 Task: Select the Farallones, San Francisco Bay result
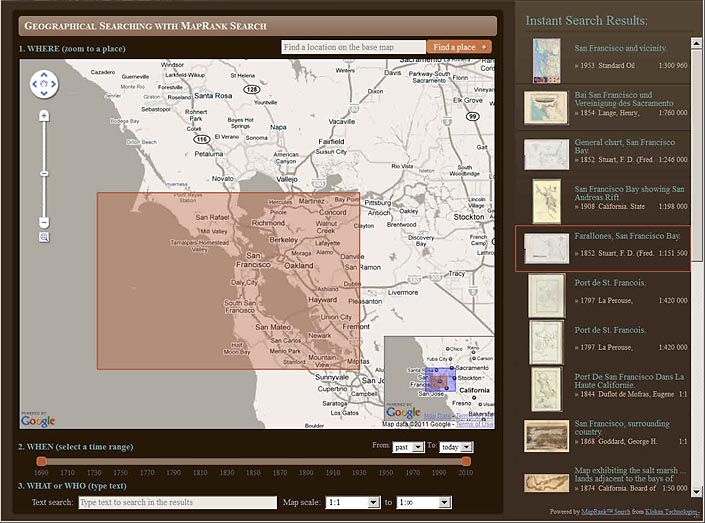(627, 236)
